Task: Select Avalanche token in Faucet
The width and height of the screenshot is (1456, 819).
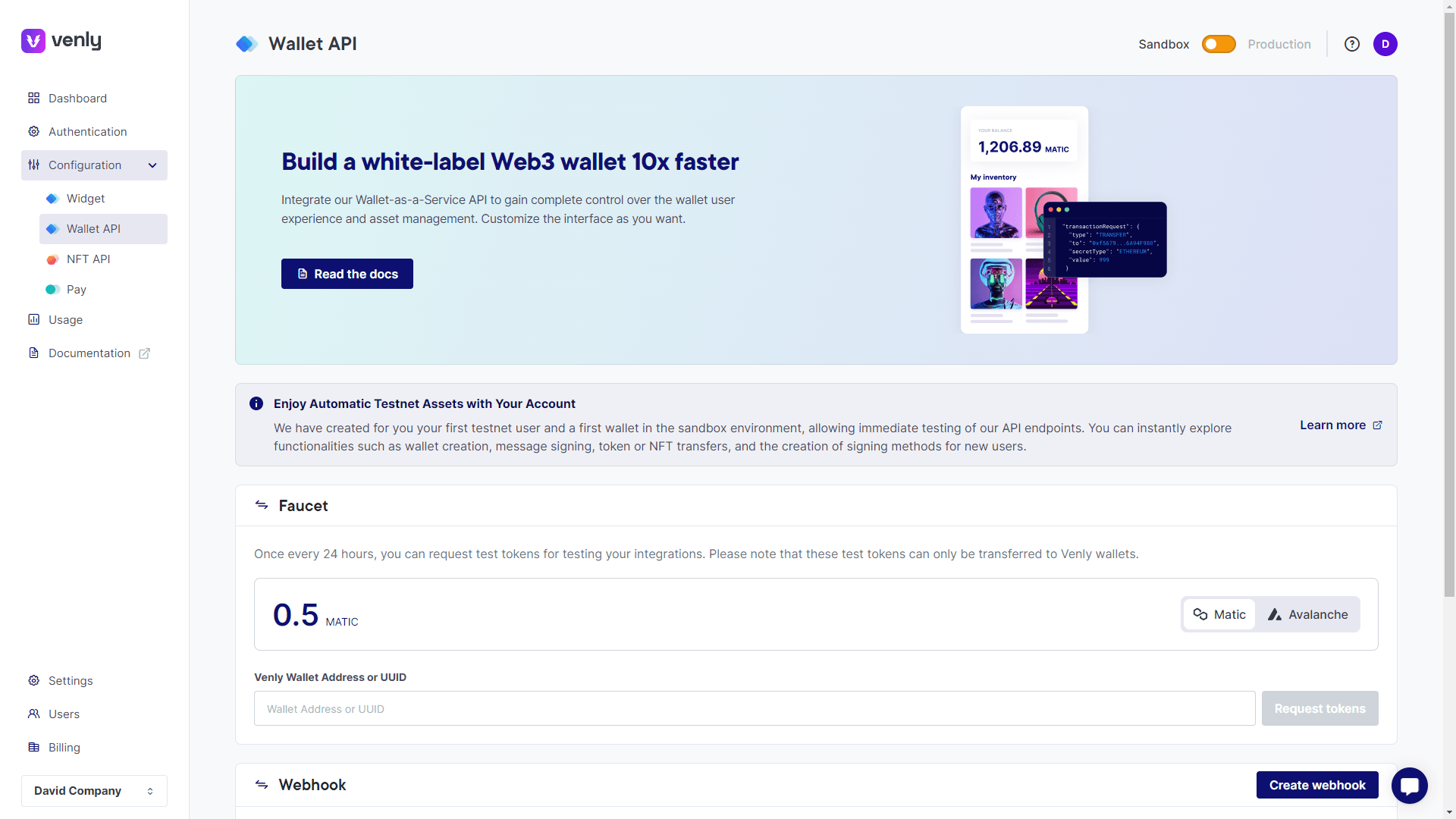Action: pos(1307,614)
